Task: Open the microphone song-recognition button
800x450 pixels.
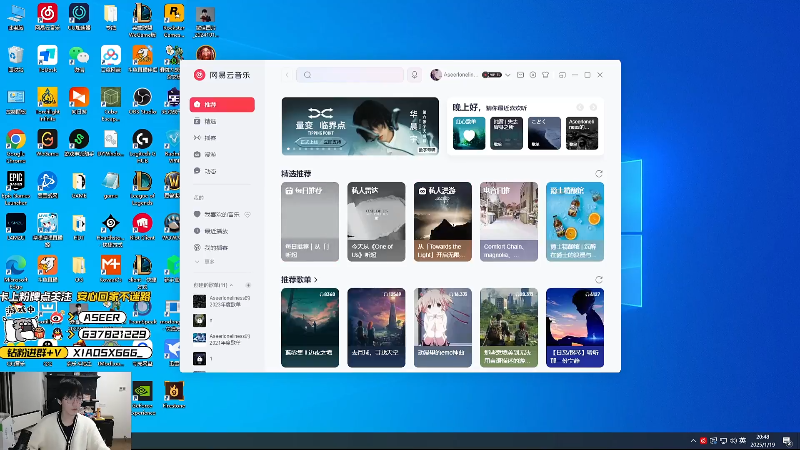Action: coord(414,75)
